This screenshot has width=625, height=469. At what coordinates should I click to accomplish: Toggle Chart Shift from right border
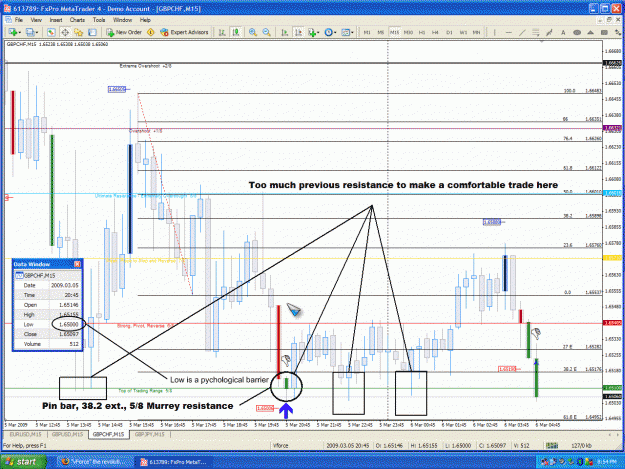pos(298,32)
